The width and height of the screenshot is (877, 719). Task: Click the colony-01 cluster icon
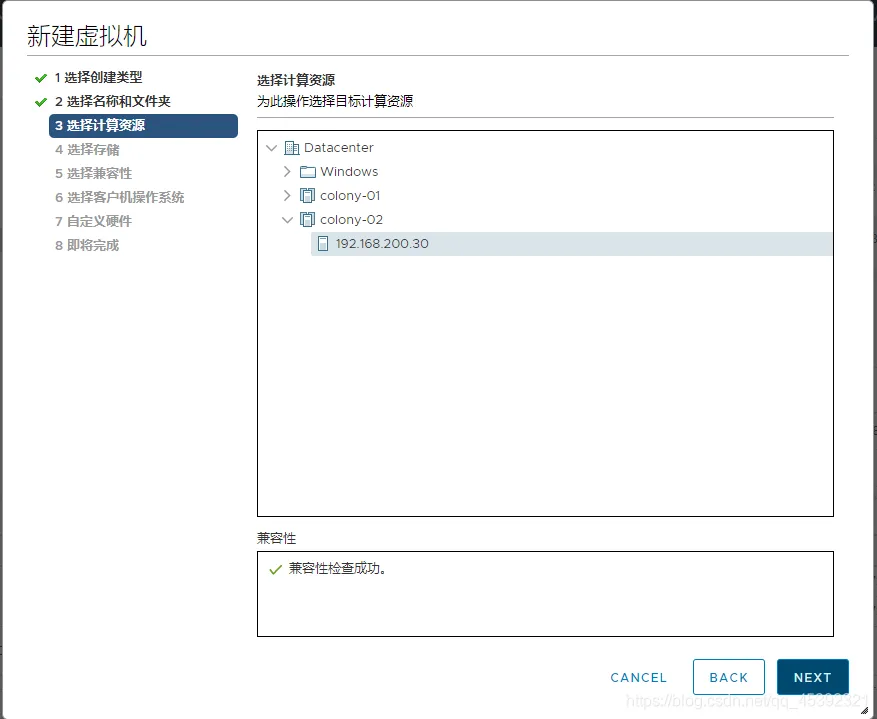[307, 196]
